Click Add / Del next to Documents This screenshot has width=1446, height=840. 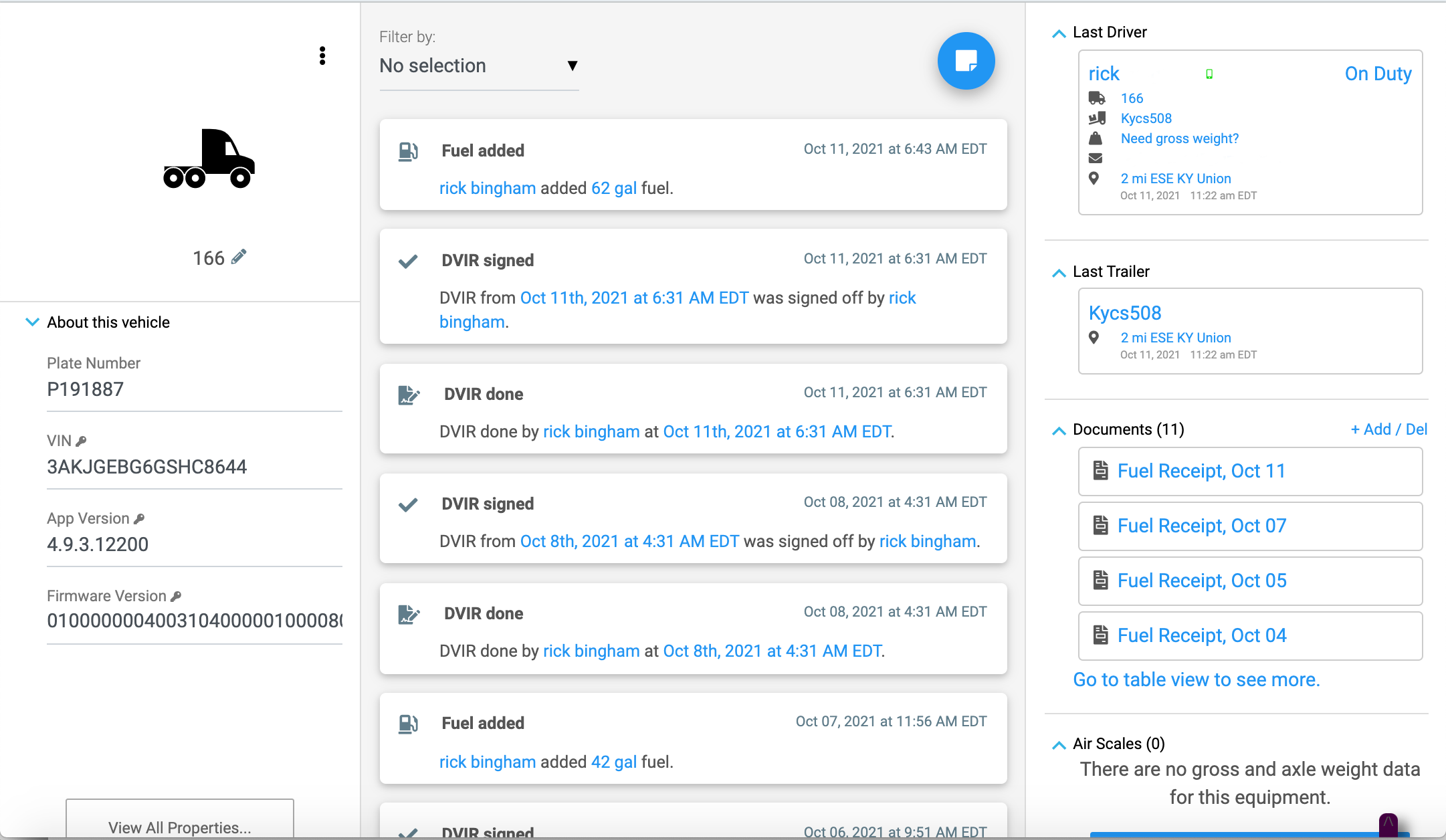coord(1388,429)
